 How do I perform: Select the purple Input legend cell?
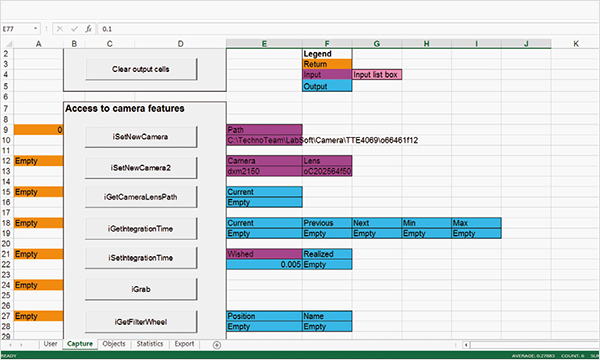coord(327,75)
